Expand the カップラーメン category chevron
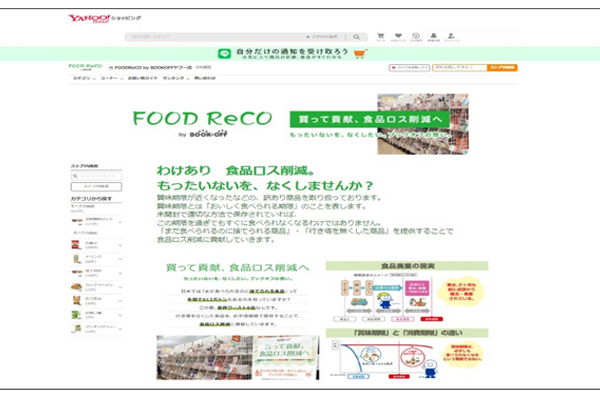The image size is (600, 400). tap(120, 287)
